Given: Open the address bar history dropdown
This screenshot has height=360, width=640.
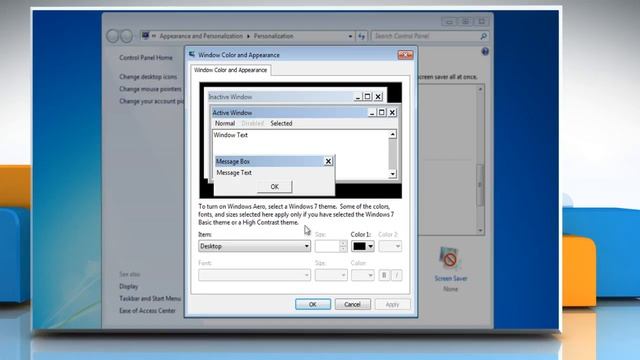Looking at the screenshot, I should (x=350, y=36).
